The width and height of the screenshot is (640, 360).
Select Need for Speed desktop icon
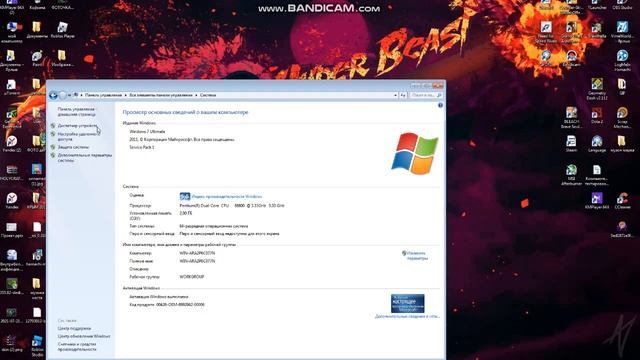546,32
